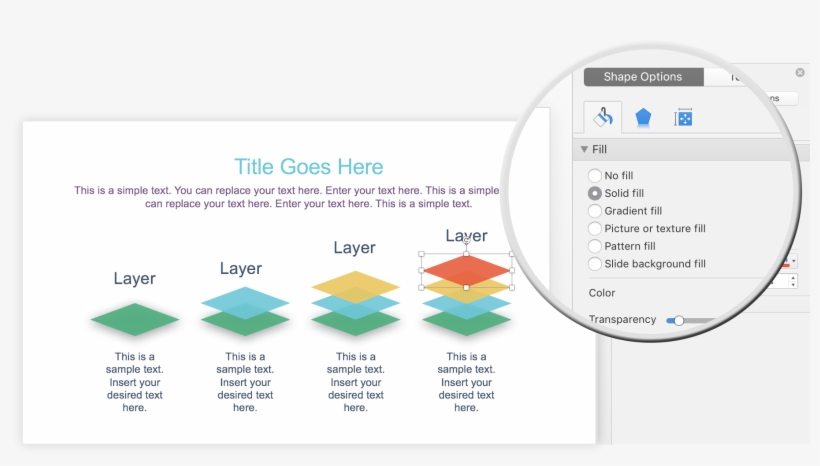Viewport: 820px width, 466px height.
Task: Click the Layer label above the green diamond
Action: pos(134,278)
